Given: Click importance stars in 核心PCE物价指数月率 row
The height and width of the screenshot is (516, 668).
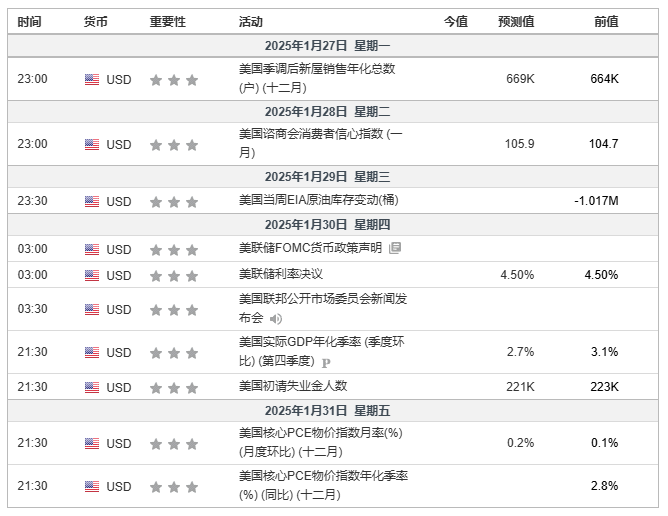Looking at the screenshot, I should pos(174,444).
